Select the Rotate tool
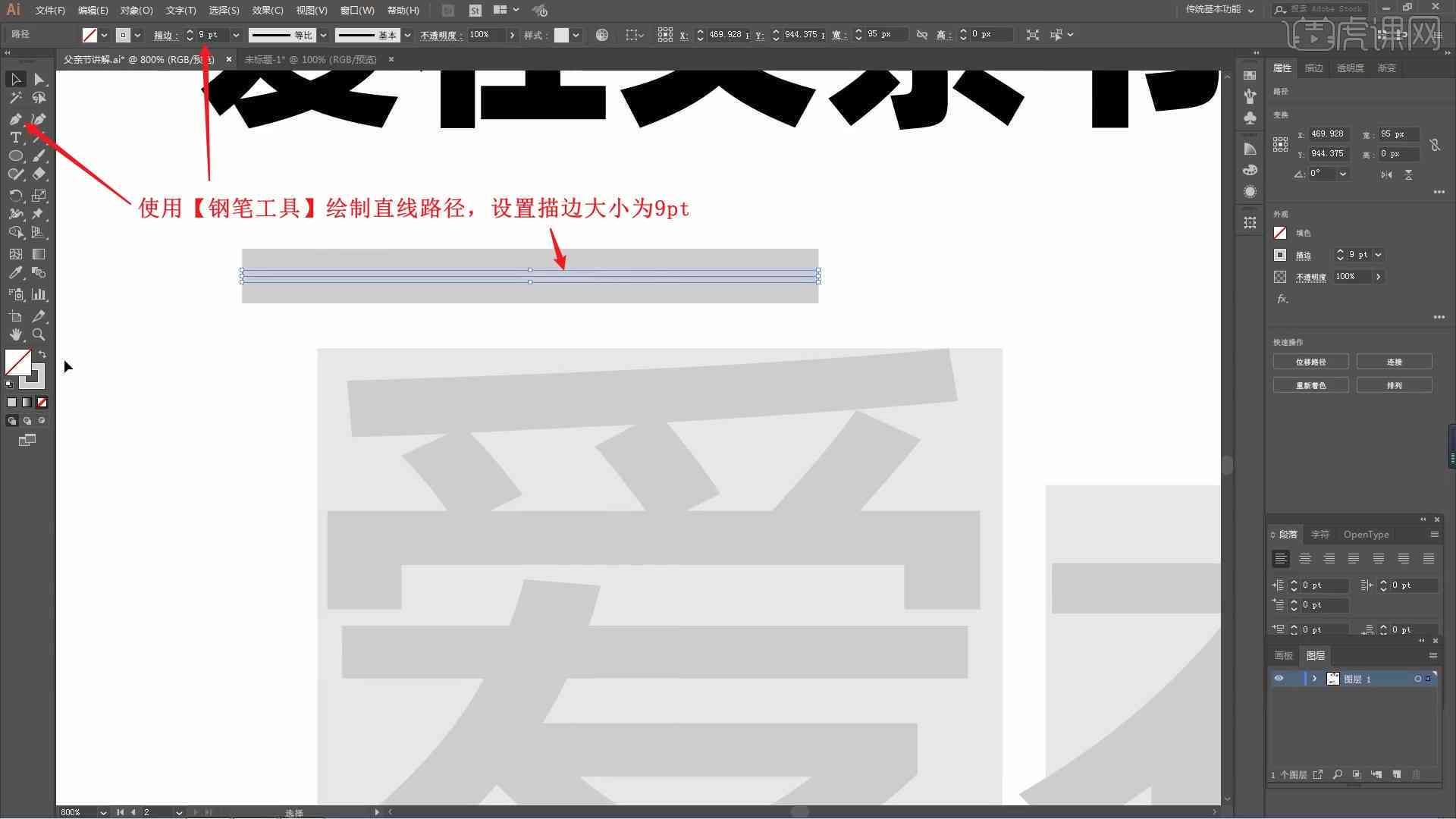The height and width of the screenshot is (819, 1456). click(15, 195)
